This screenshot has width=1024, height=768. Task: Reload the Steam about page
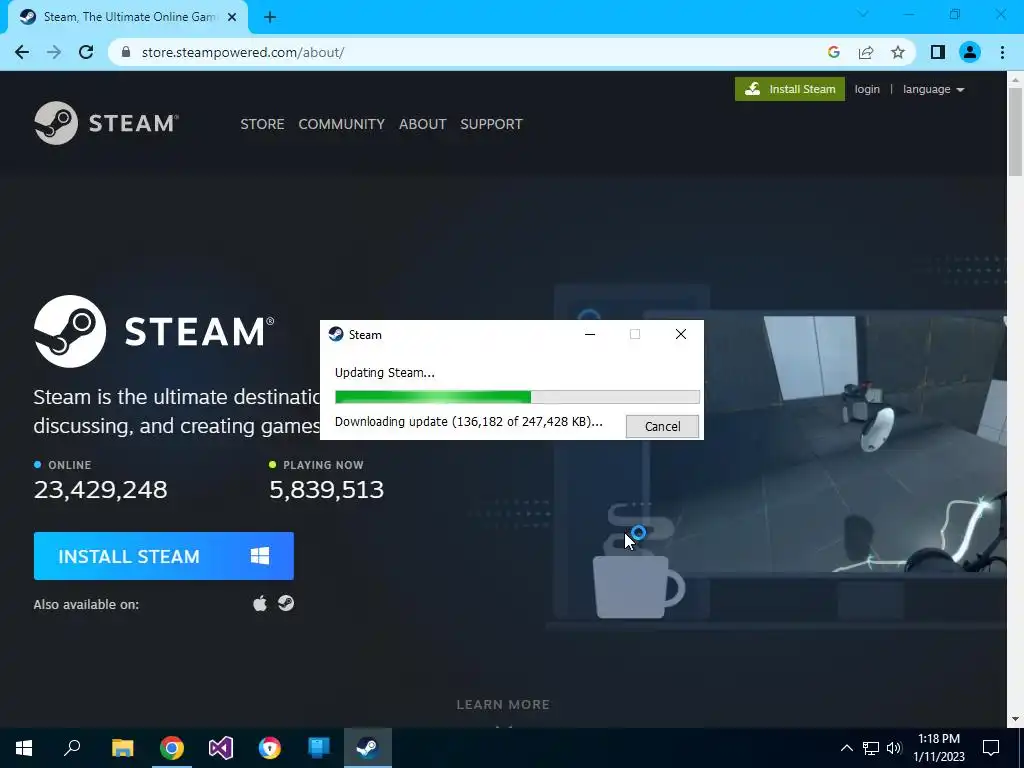point(86,52)
